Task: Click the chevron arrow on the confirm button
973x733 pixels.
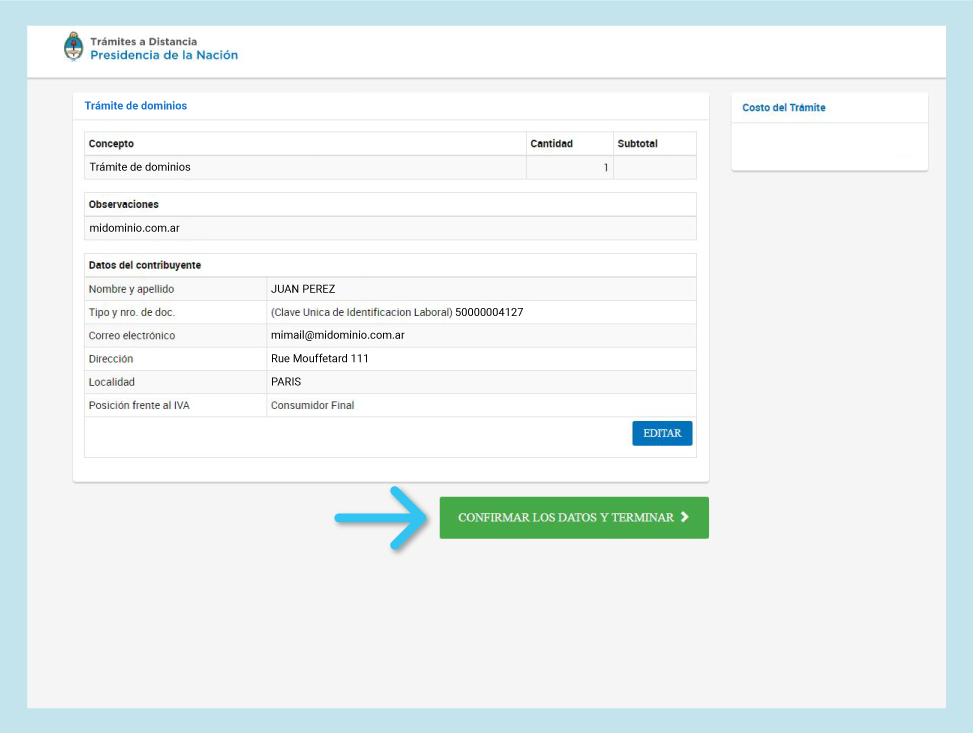Action: tap(684, 518)
